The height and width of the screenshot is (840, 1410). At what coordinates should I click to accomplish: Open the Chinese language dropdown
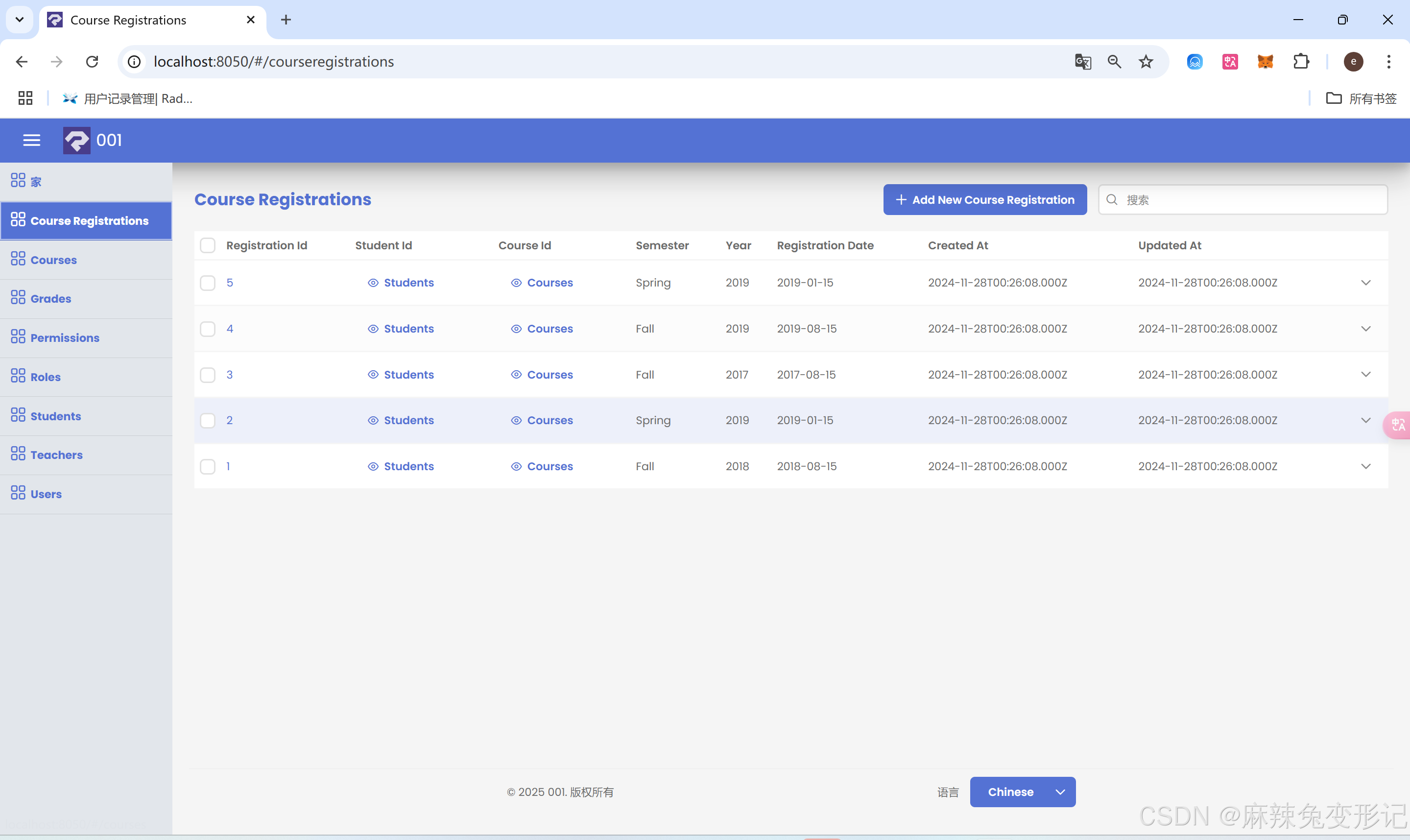tap(1023, 792)
